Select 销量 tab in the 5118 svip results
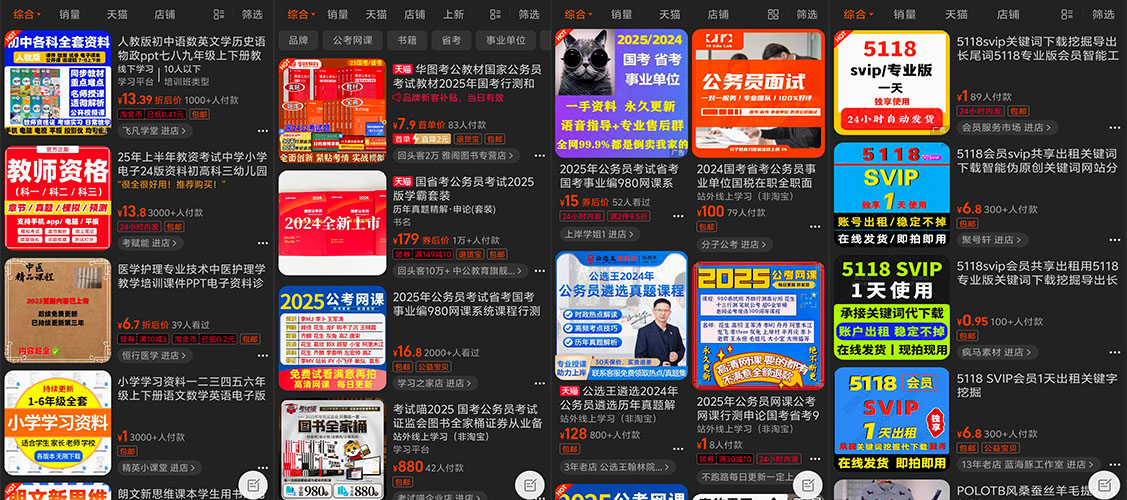This screenshot has width=1127, height=500. [905, 14]
